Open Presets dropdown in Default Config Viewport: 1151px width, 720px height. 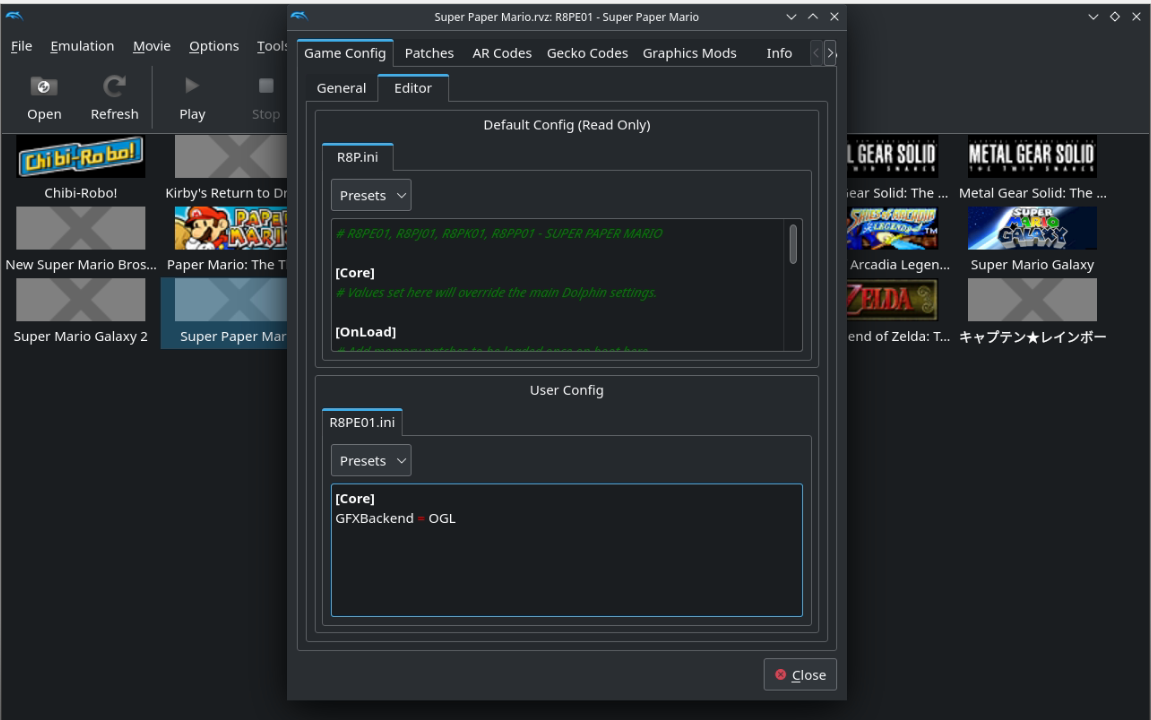click(371, 195)
